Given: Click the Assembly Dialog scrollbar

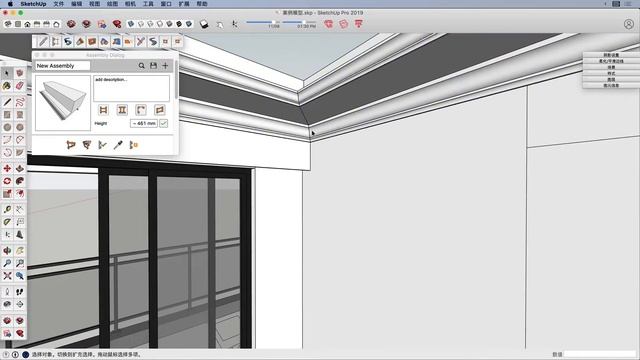Looking at the screenshot, I should coord(176,79).
